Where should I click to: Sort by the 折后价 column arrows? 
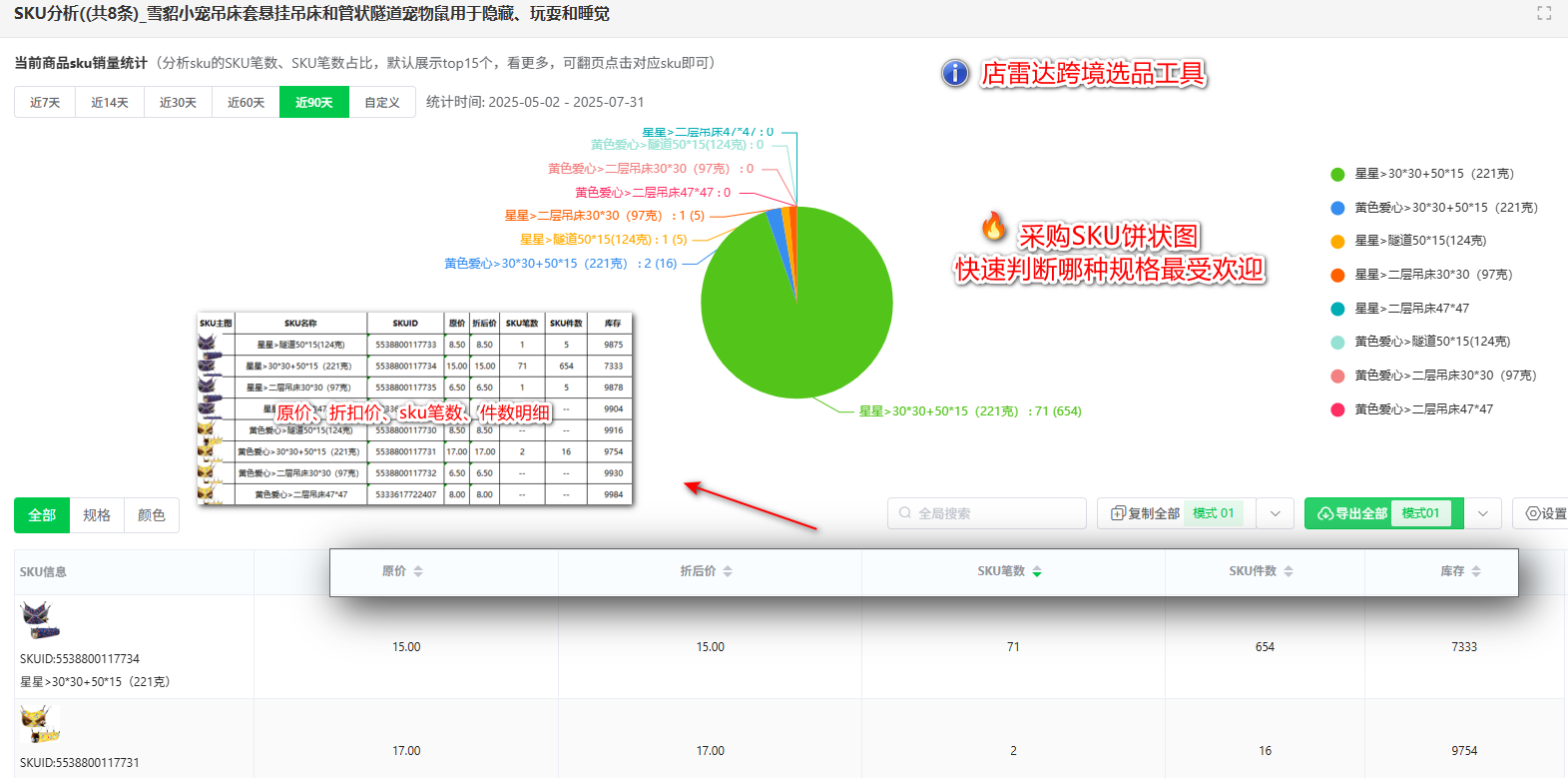point(728,571)
